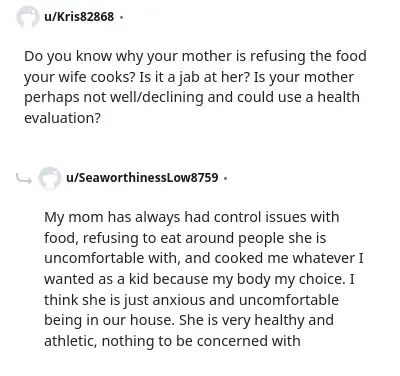Click the dot separator after u/SeaworthinessLow8759
This screenshot has height=376, width=400.
coord(226,178)
